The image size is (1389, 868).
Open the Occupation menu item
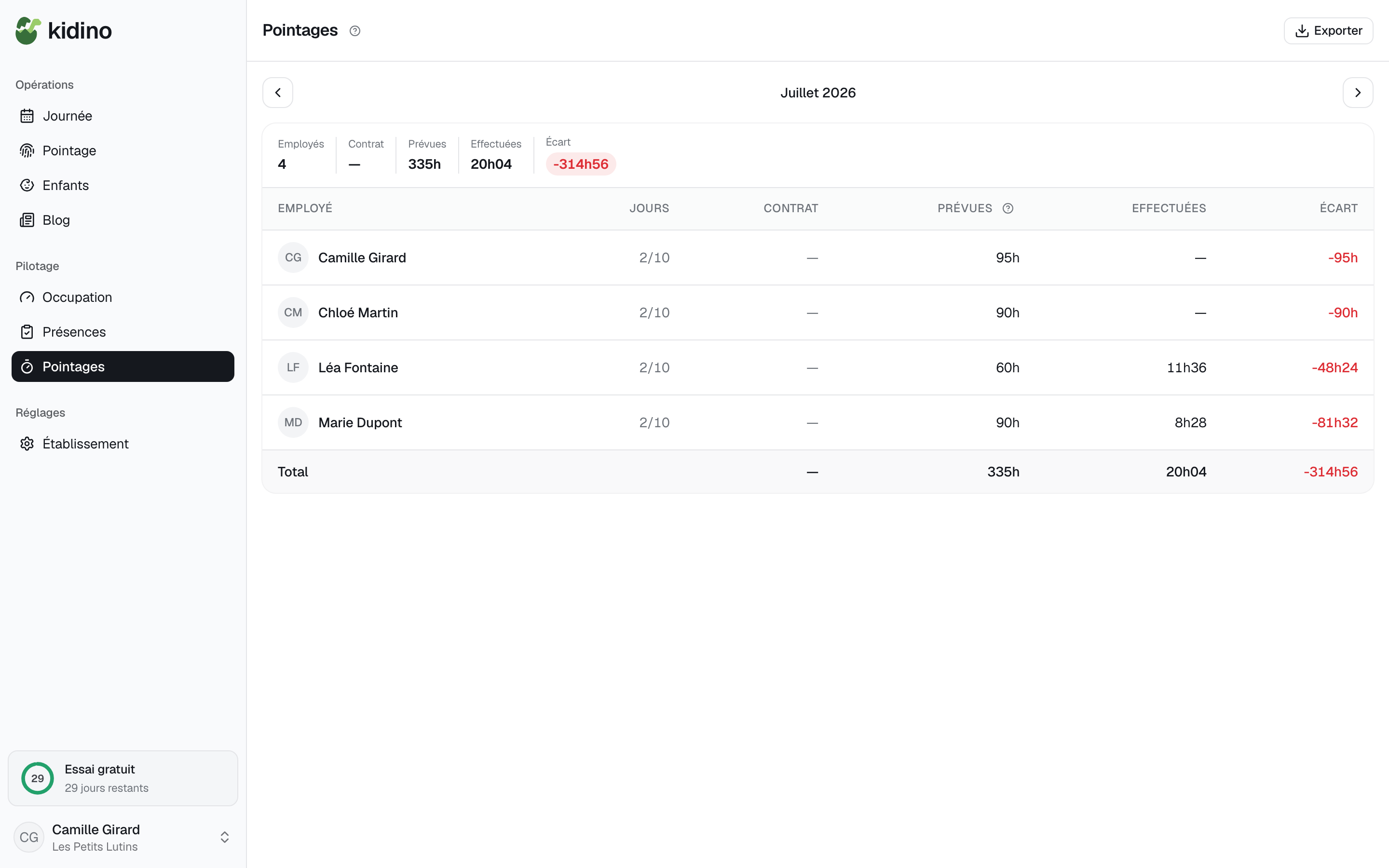tap(123, 298)
